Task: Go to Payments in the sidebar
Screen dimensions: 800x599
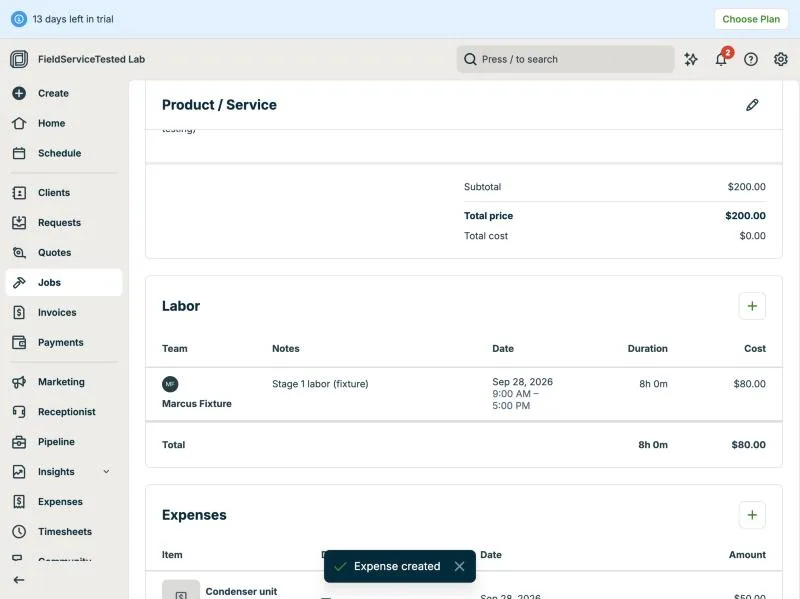Action: (x=64, y=342)
